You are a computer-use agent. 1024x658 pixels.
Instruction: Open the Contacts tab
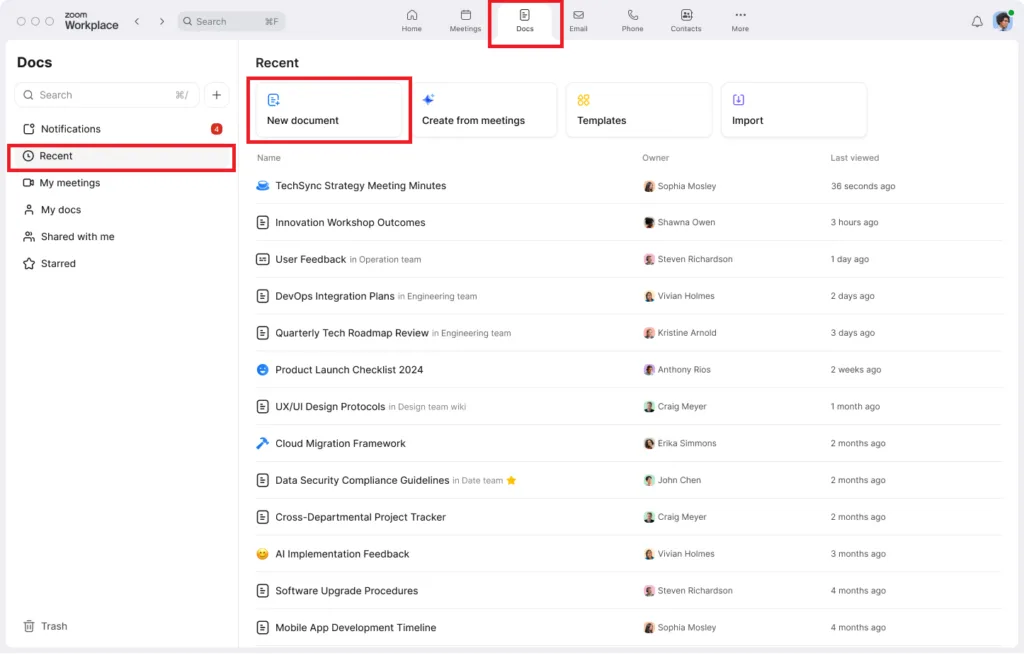tap(686, 21)
